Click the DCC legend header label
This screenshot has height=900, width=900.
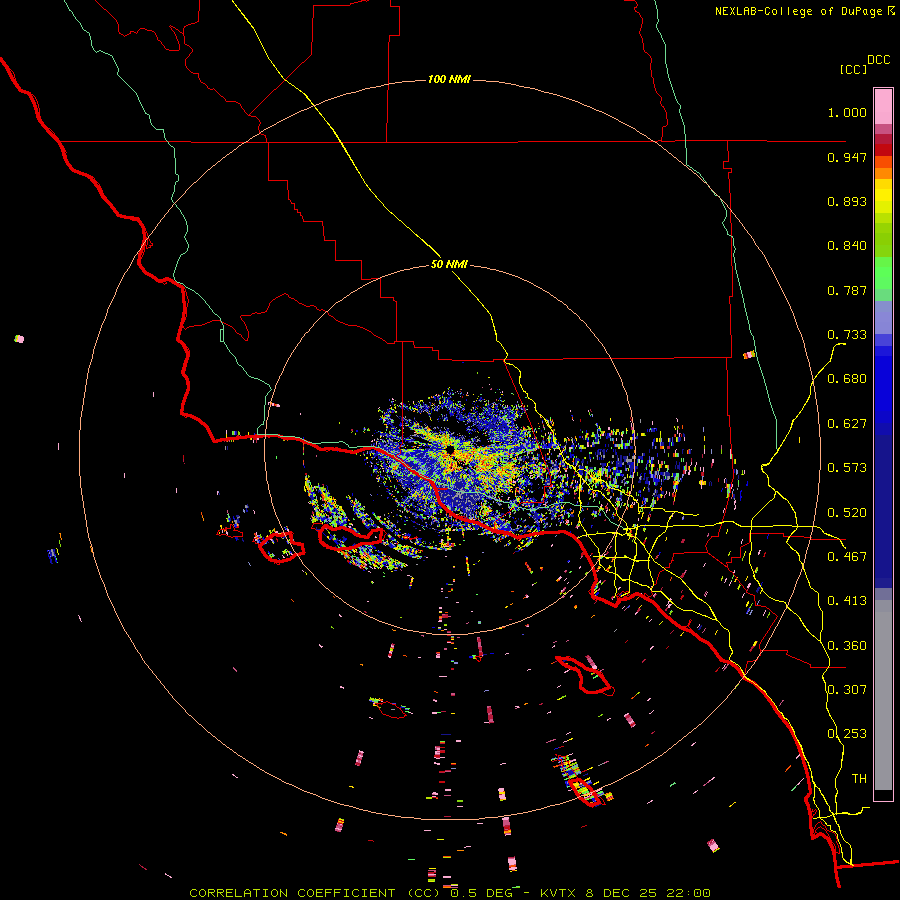879,60
